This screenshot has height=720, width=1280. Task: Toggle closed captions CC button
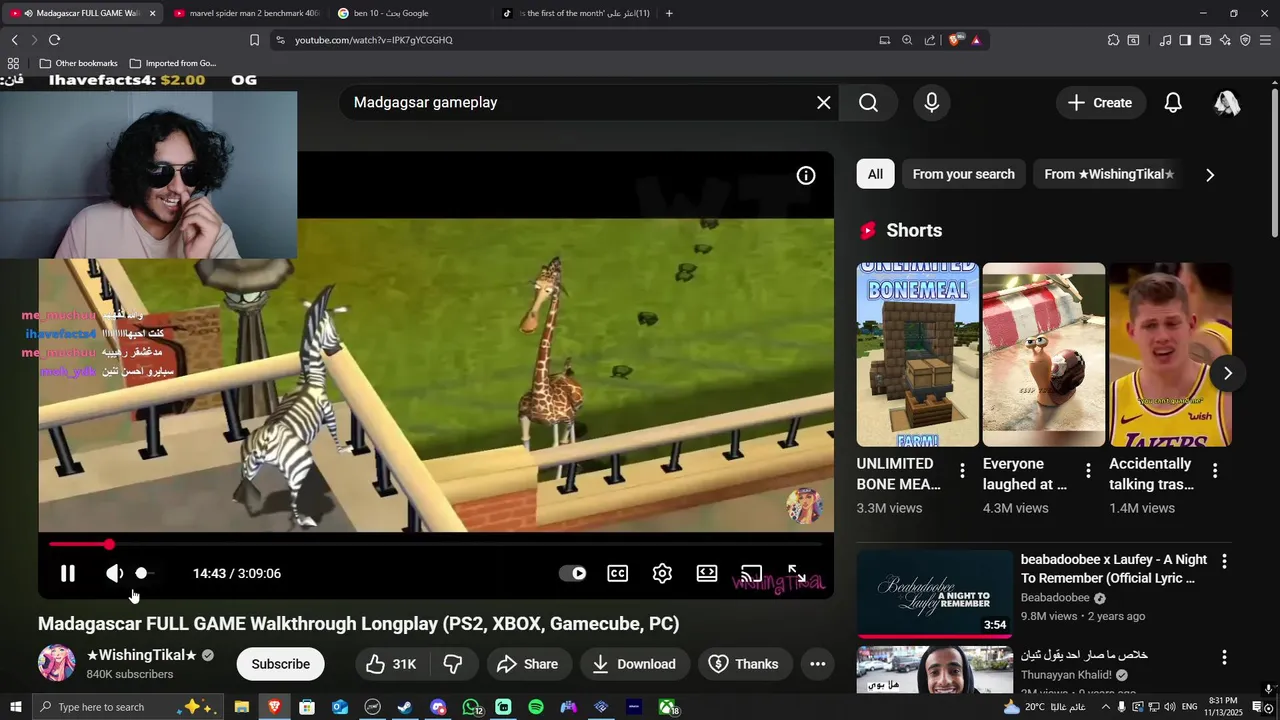[618, 573]
